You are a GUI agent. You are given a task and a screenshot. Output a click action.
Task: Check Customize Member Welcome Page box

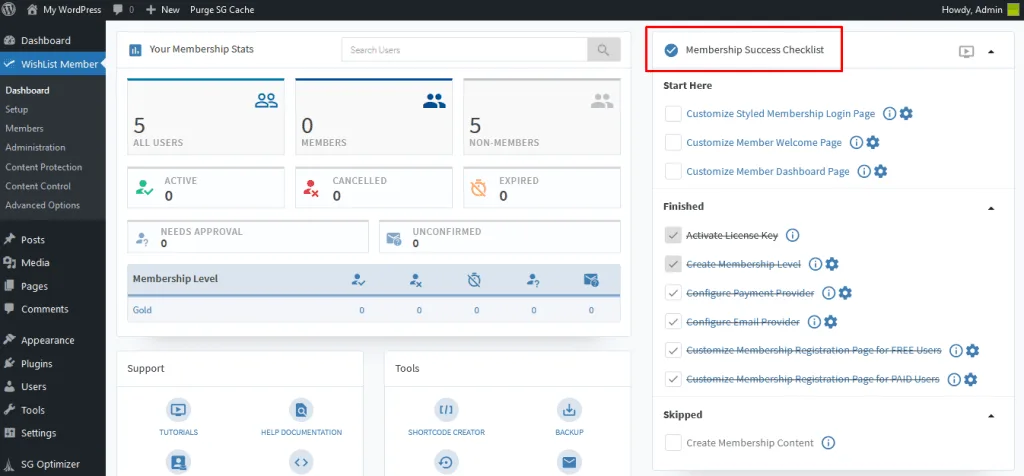point(673,142)
